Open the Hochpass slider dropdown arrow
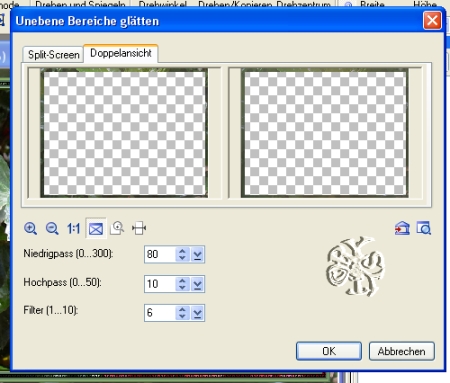This screenshot has height=383, width=450. [x=197, y=284]
